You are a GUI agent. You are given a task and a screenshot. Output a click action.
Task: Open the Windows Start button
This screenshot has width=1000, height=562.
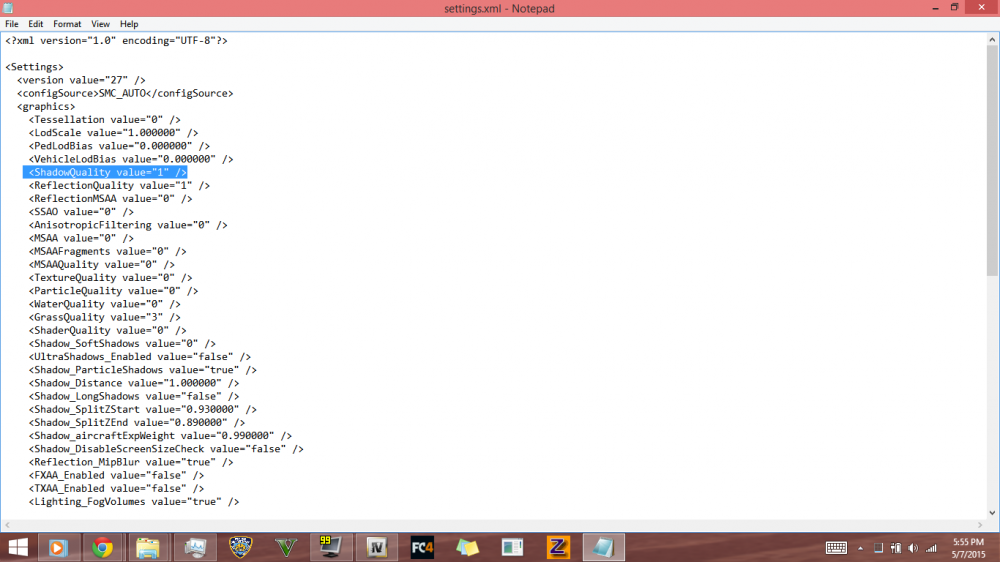[18, 547]
